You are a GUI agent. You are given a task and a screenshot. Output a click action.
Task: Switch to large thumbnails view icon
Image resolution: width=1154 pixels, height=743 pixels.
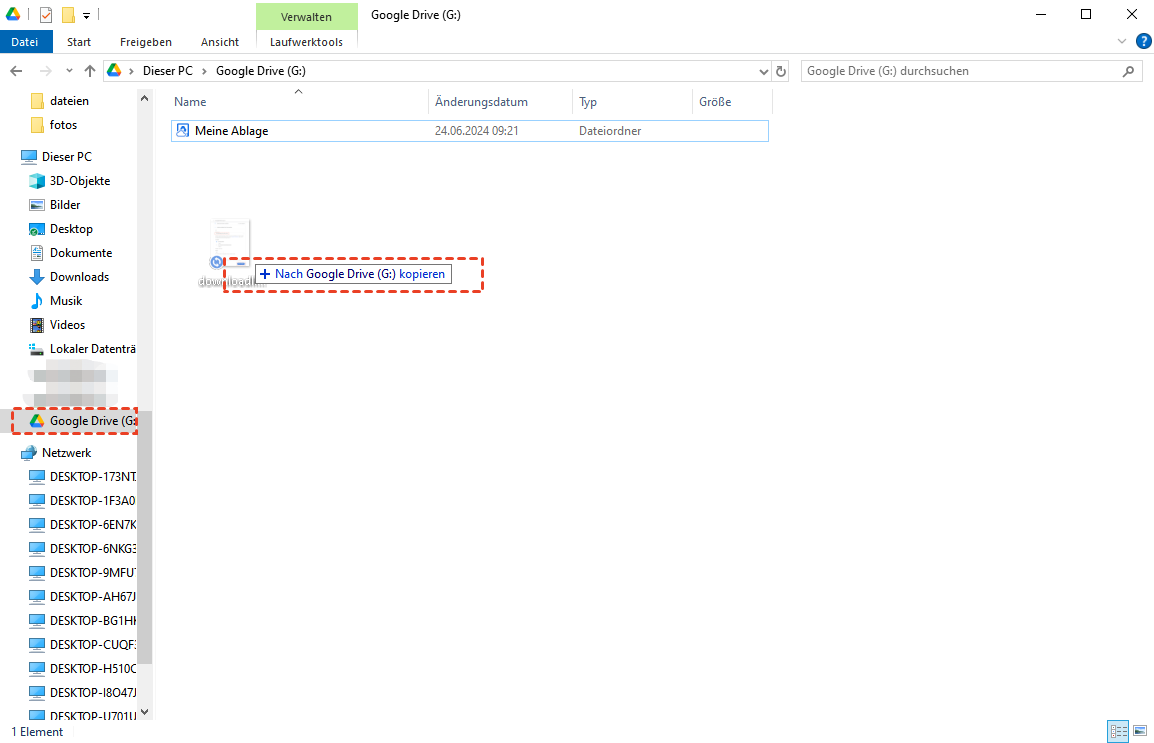click(x=1140, y=731)
